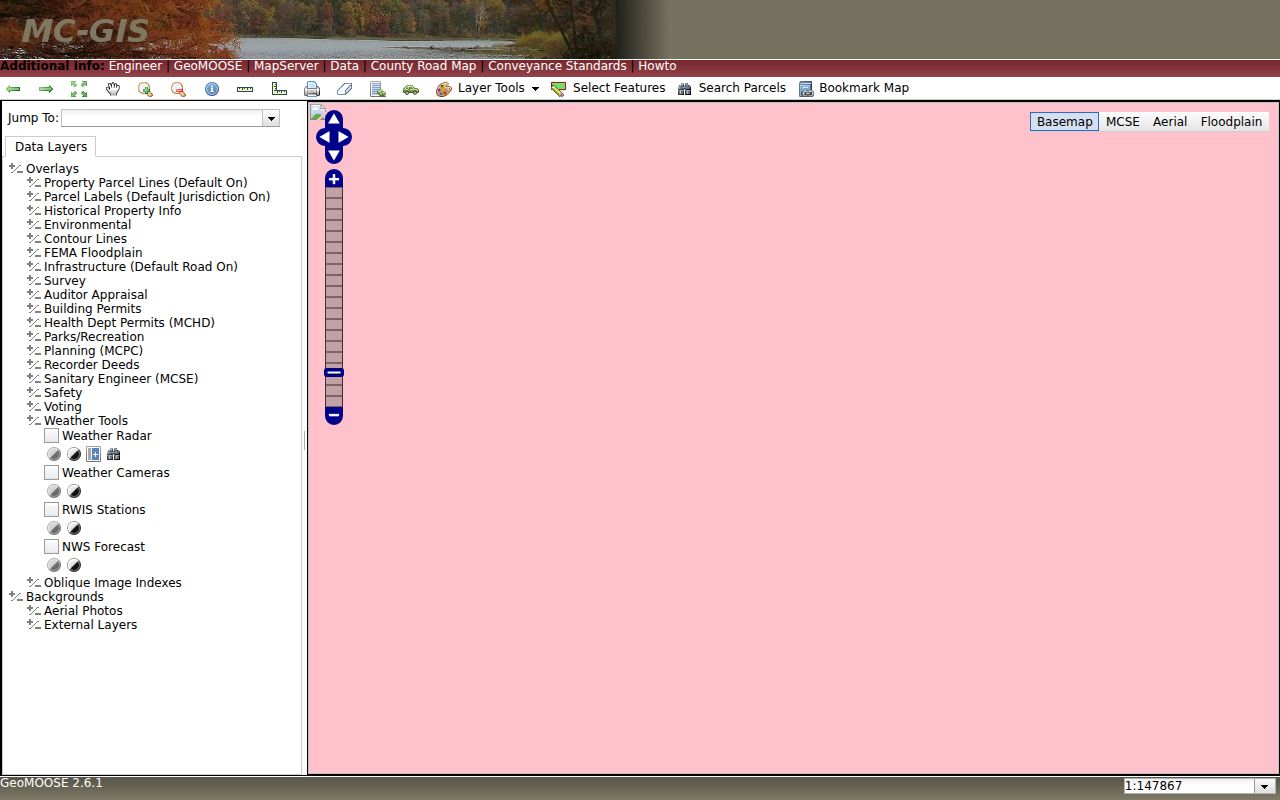
Task: Switch base layer to Aerial
Action: 1169,122
